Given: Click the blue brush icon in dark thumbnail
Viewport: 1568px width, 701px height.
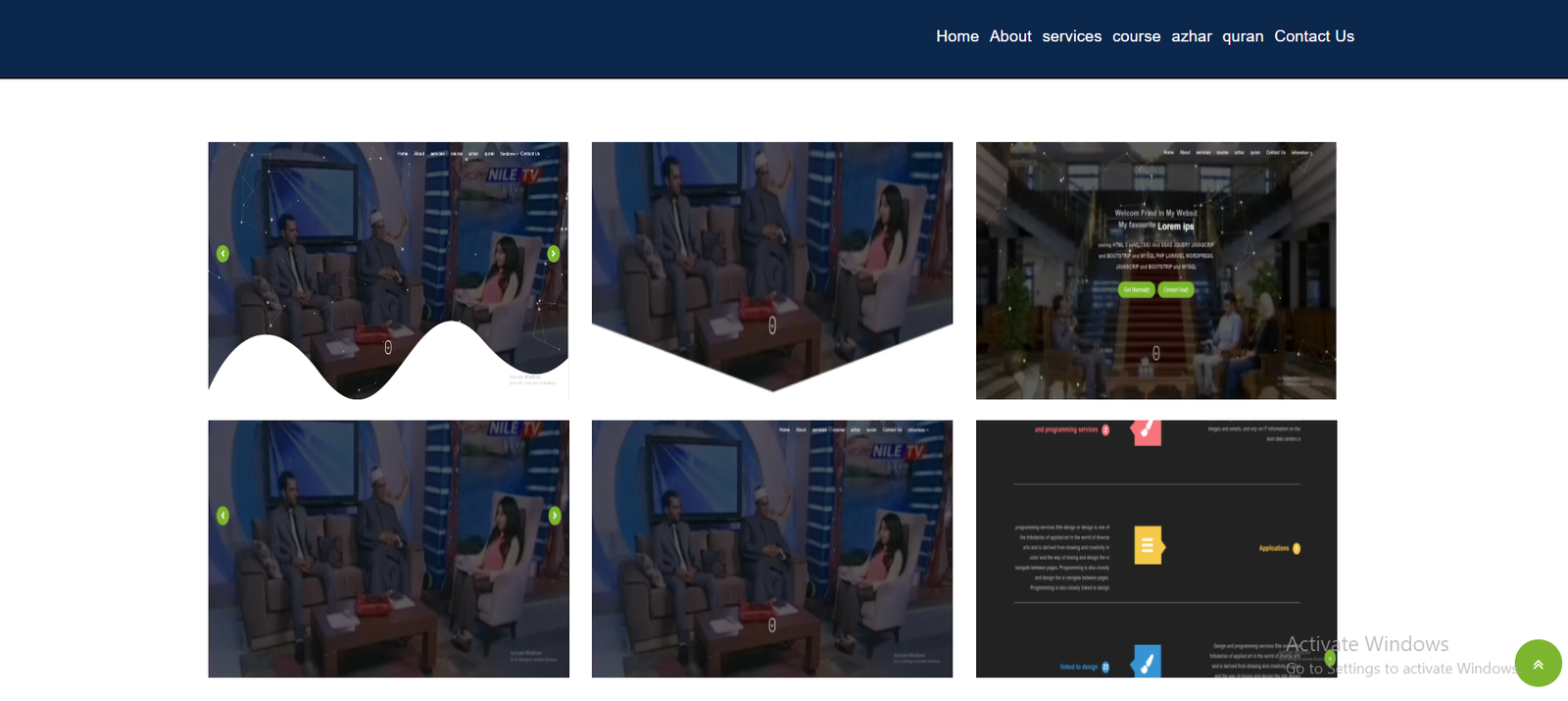Looking at the screenshot, I should [1147, 661].
